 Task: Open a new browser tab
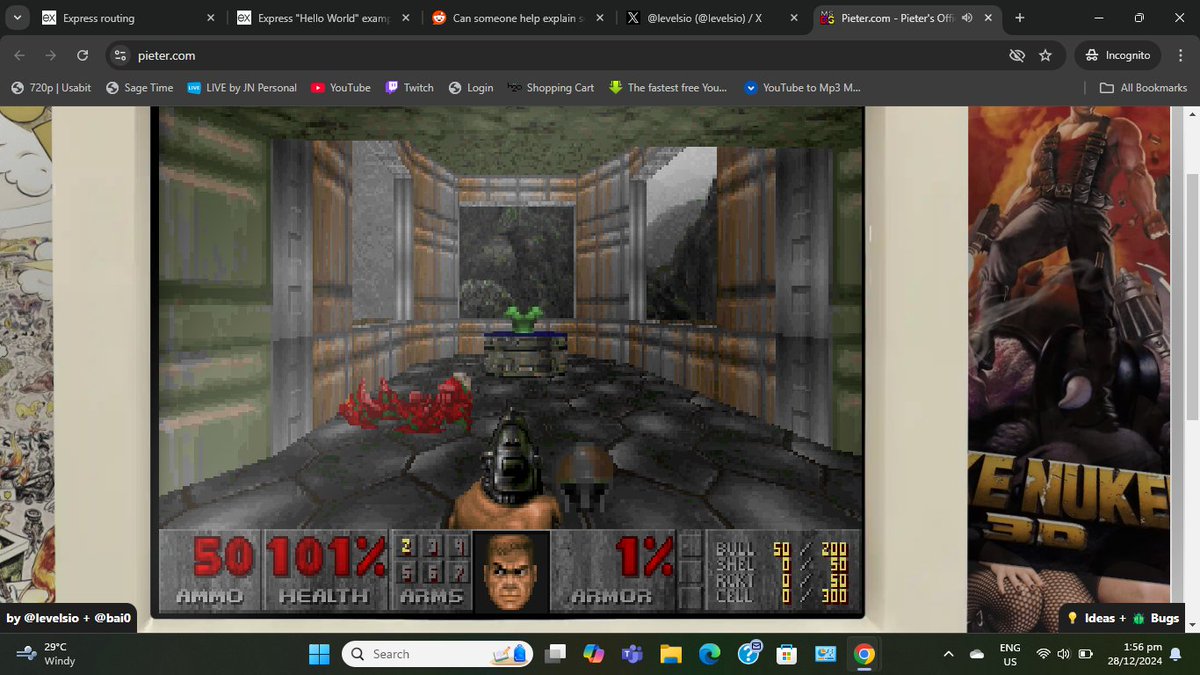pyautogui.click(x=1020, y=18)
